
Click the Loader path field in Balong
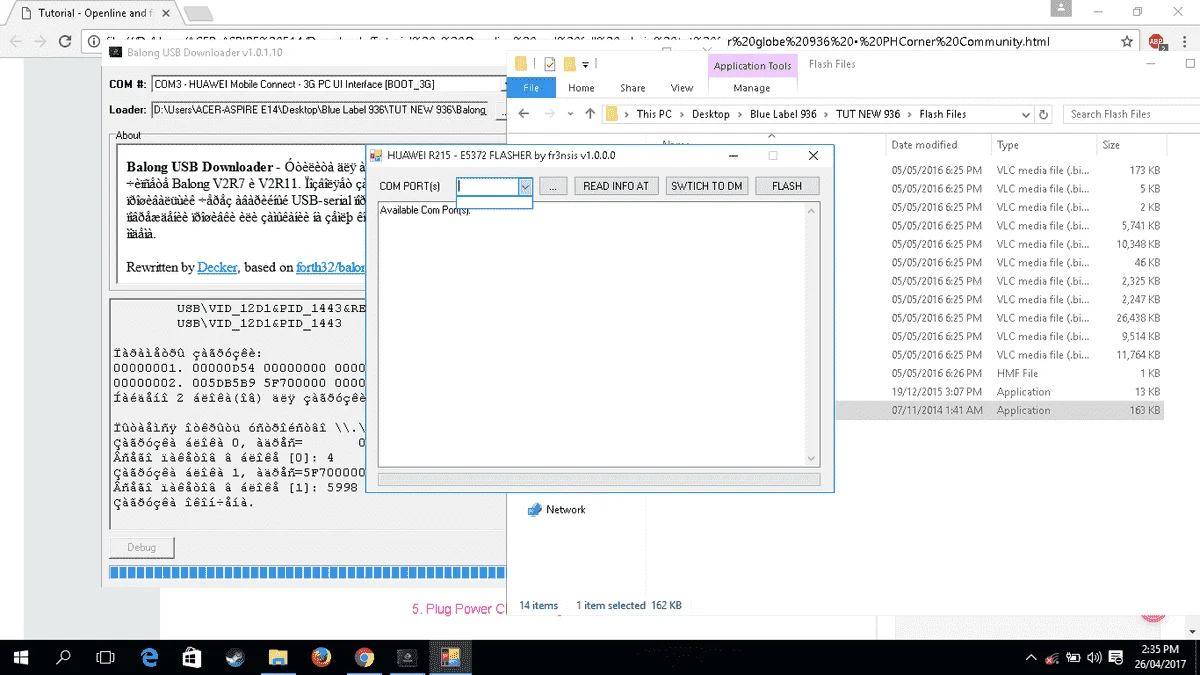point(321,110)
